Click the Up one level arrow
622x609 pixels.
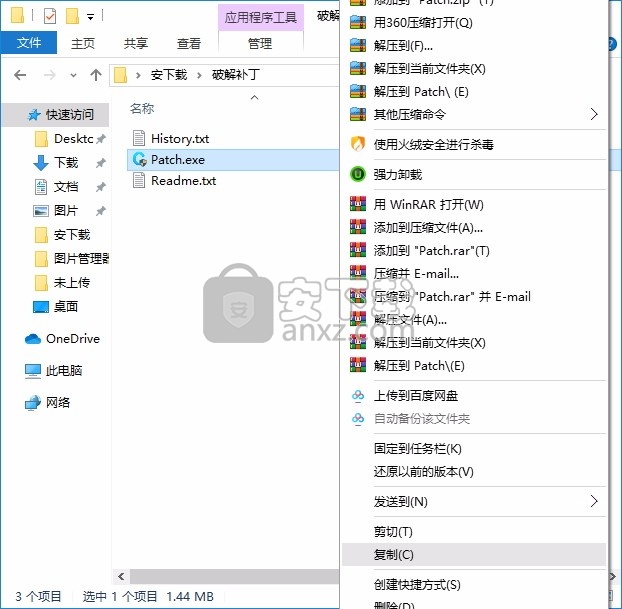click(x=96, y=75)
